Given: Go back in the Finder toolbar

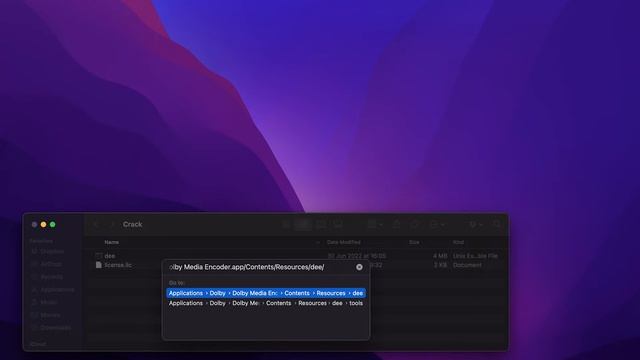Looking at the screenshot, I should (96, 224).
